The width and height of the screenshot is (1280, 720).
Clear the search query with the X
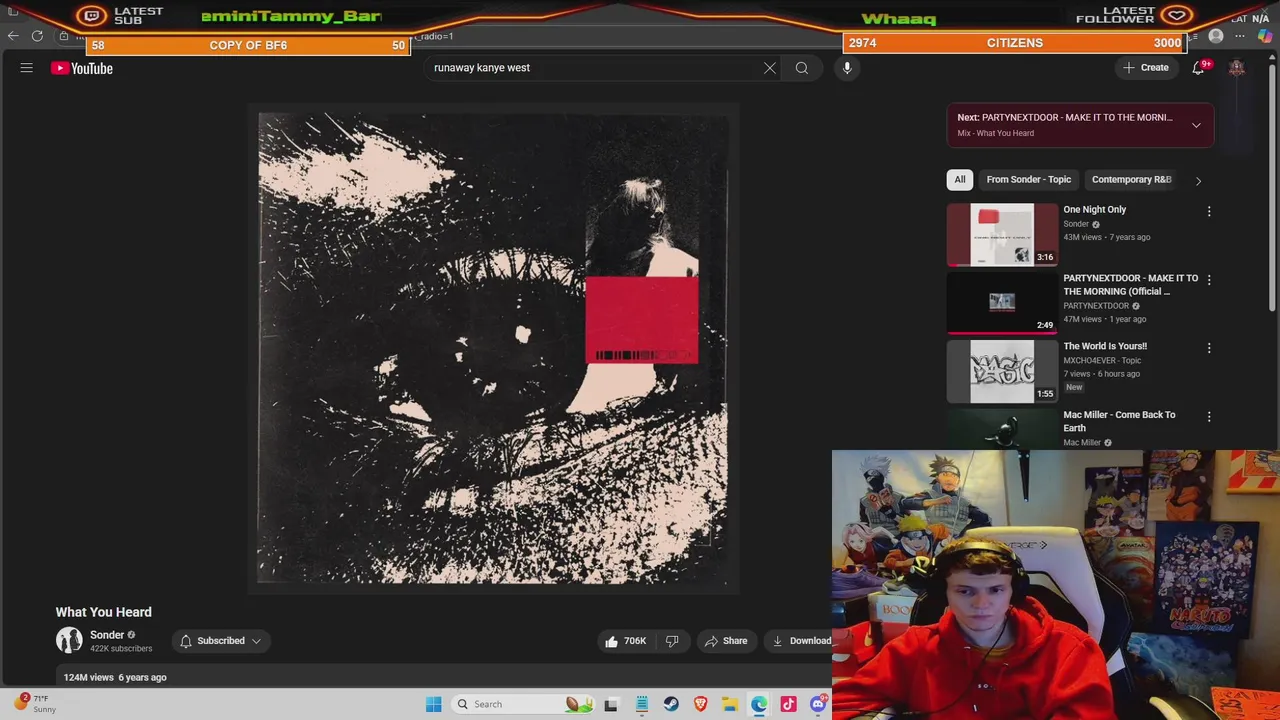pos(770,68)
